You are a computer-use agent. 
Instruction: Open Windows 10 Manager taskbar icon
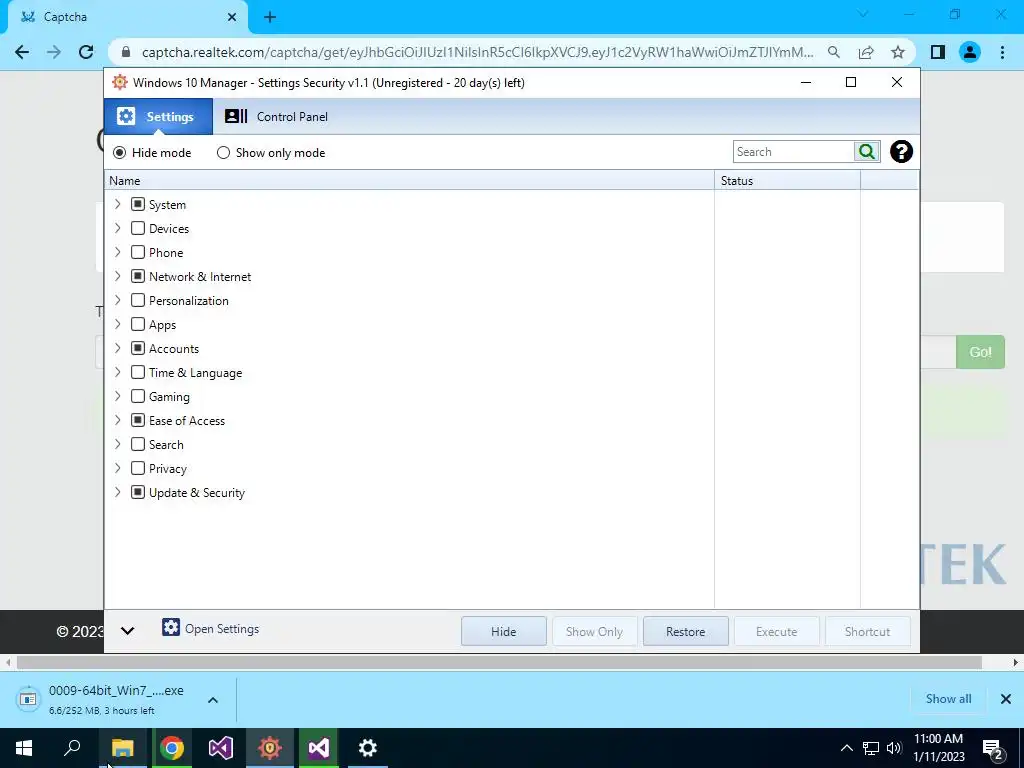(270, 748)
